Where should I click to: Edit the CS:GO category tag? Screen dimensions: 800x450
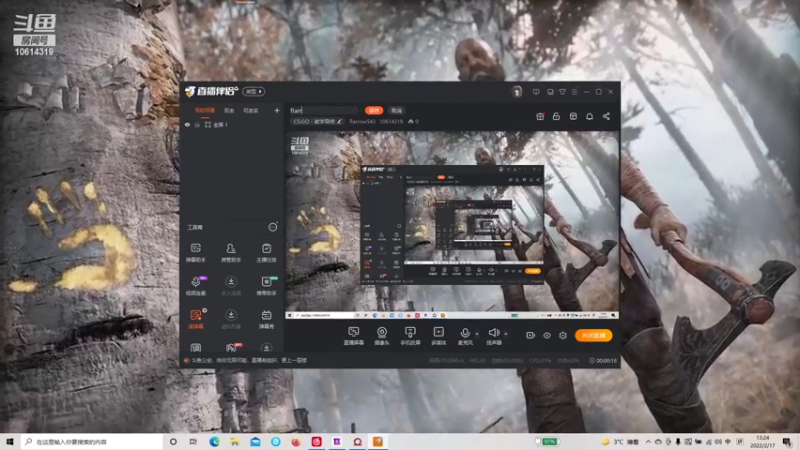pyautogui.click(x=317, y=121)
